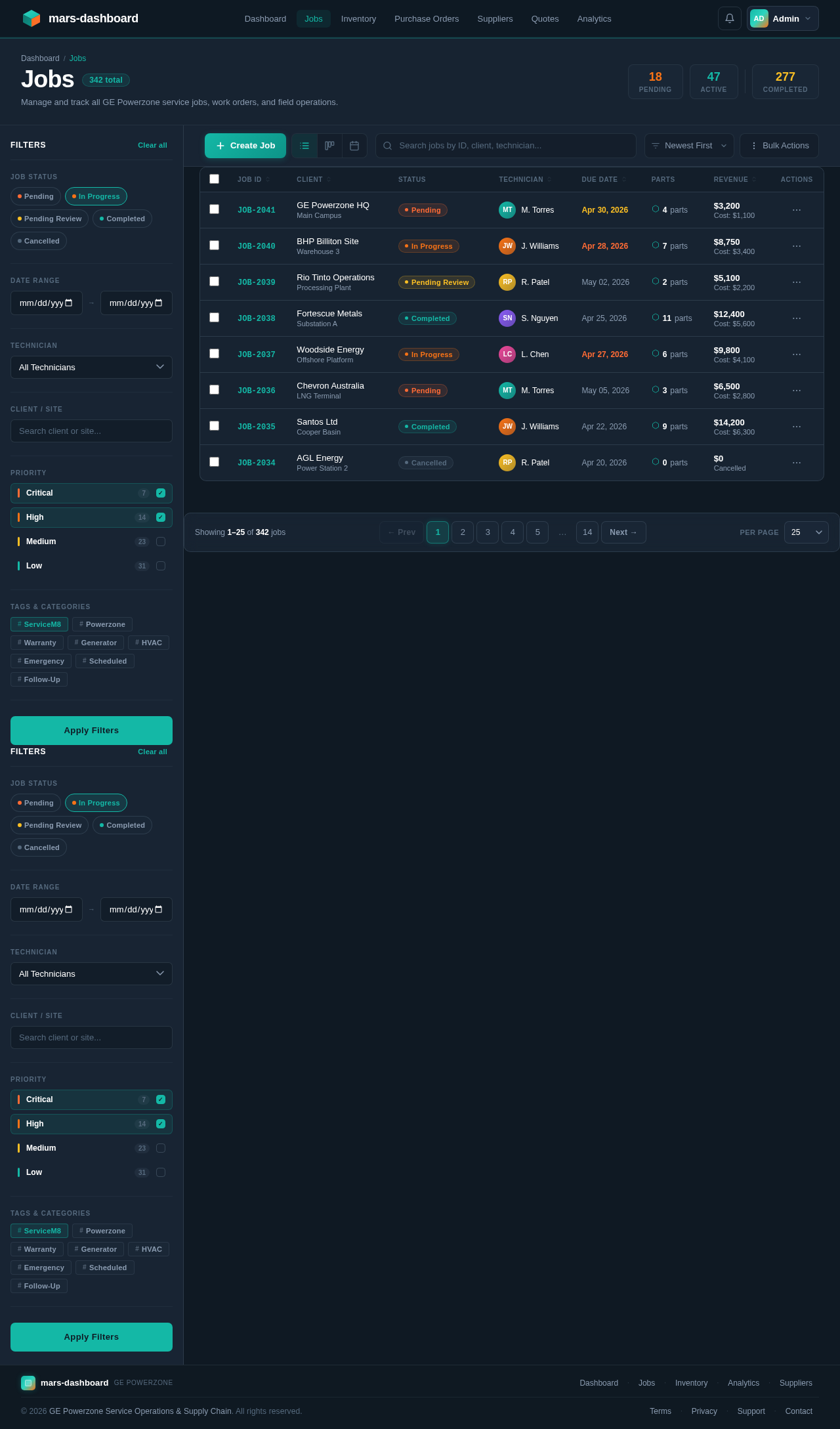The width and height of the screenshot is (840, 1429).
Task: Open actions menu for JOB-2040
Action: [797, 246]
